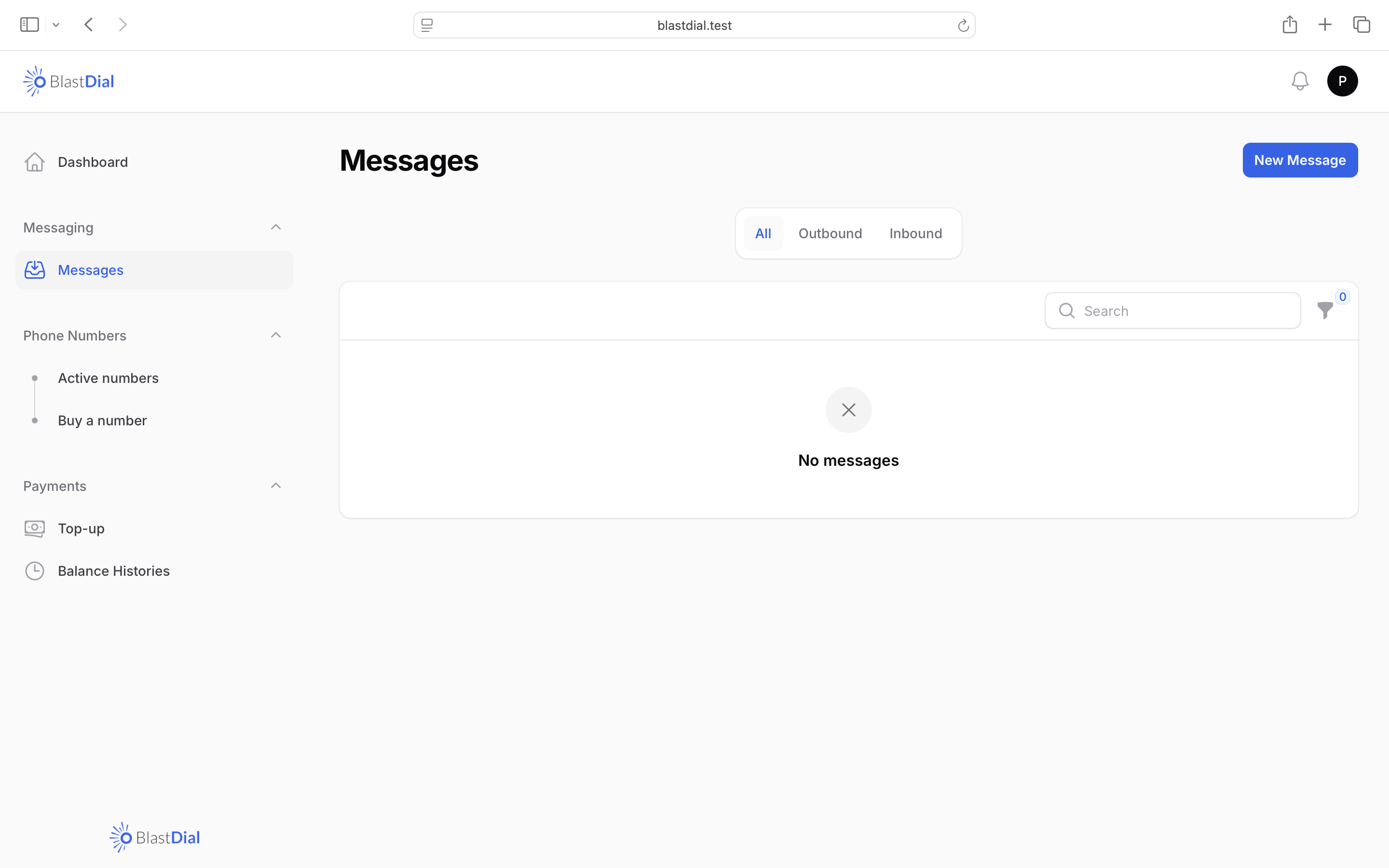The image size is (1389, 868).
Task: Click the filter count badge 0
Action: pos(1343,297)
